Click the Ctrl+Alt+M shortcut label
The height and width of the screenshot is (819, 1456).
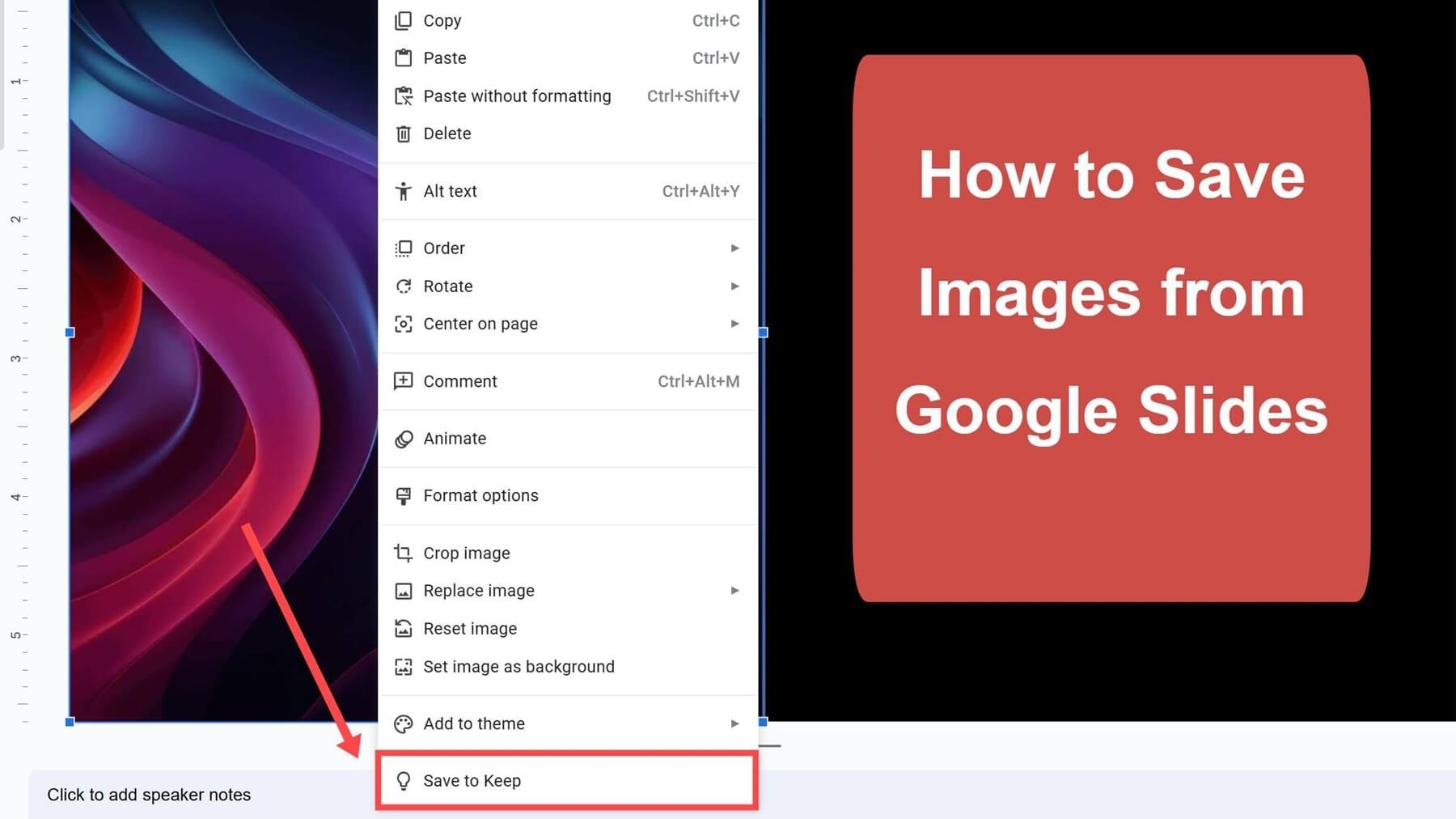click(698, 381)
